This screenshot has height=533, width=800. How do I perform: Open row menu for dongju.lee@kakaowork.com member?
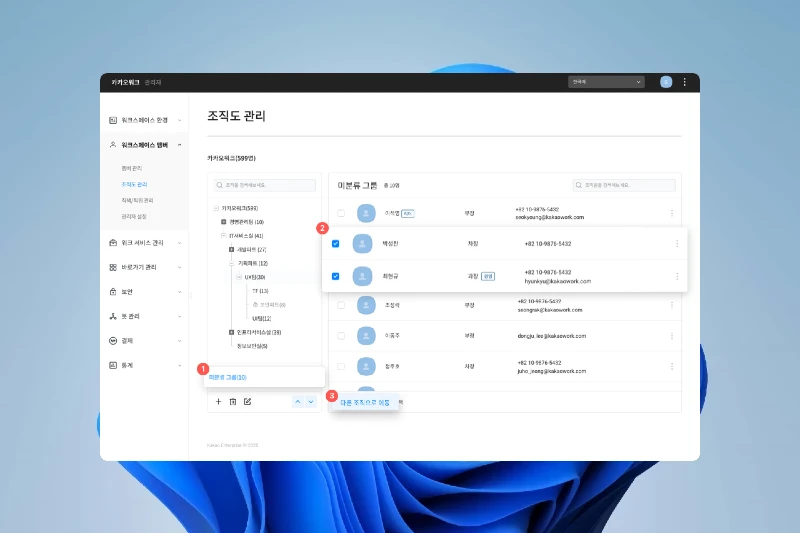(x=671, y=336)
